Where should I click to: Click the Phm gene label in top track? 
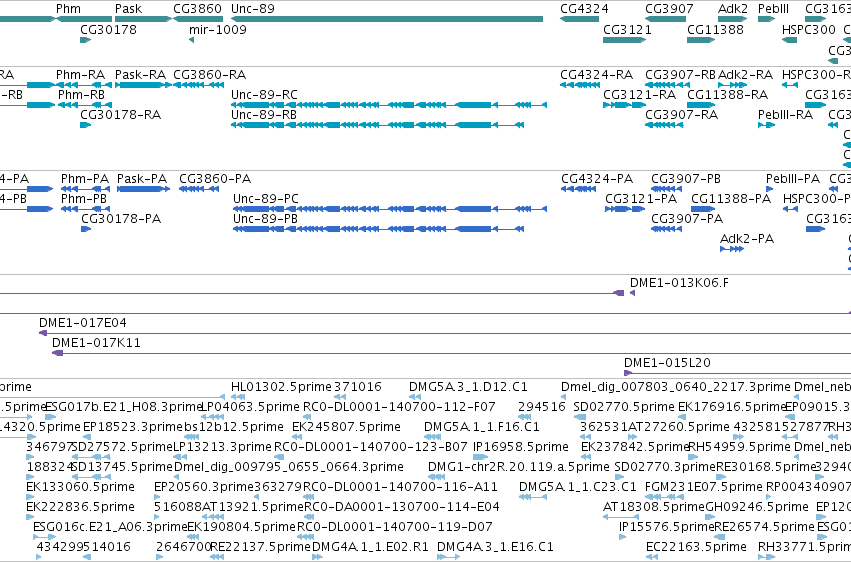point(68,9)
